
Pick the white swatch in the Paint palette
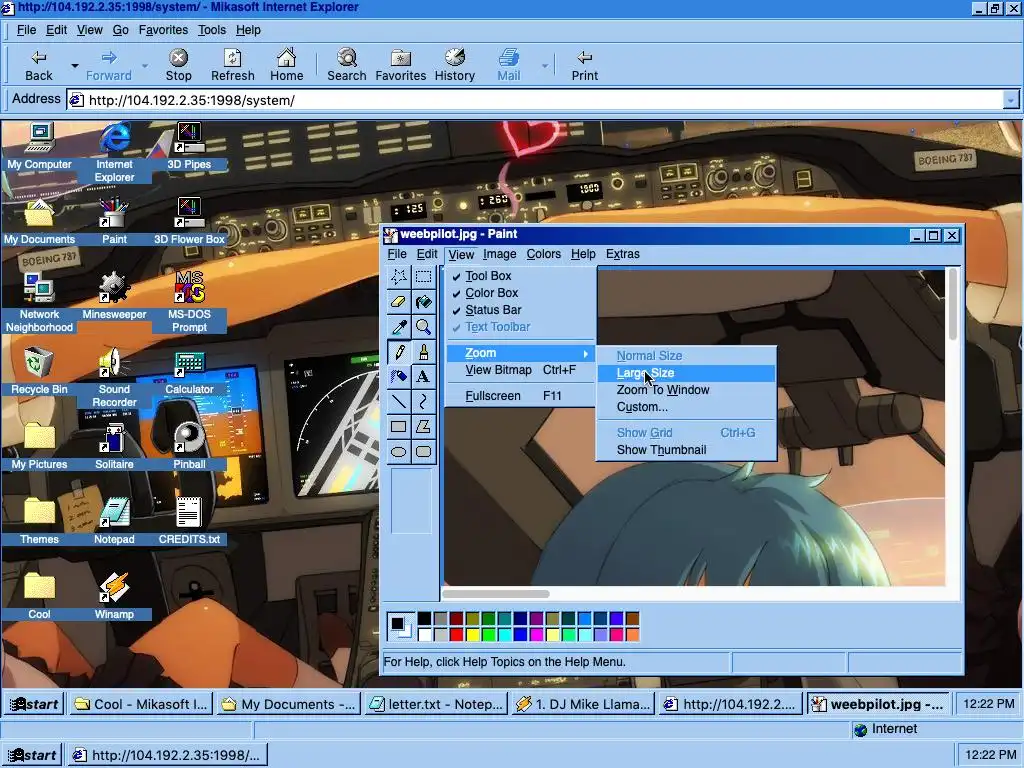424,634
